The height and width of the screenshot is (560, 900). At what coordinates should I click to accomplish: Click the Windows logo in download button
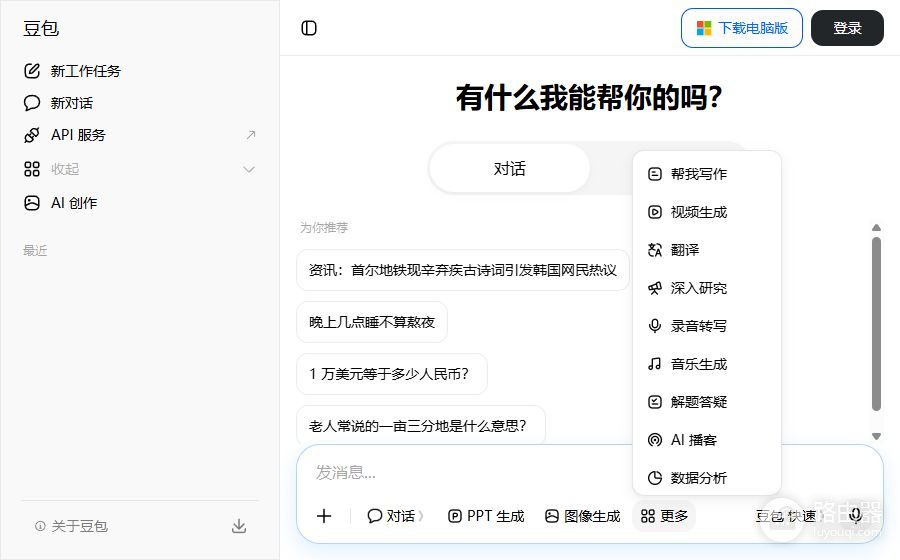click(704, 28)
